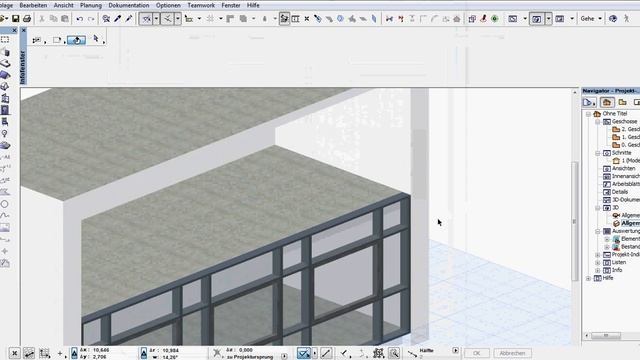Click the Navigator horizontal scrollbar thumb
640x360 pixels.
tap(606, 336)
